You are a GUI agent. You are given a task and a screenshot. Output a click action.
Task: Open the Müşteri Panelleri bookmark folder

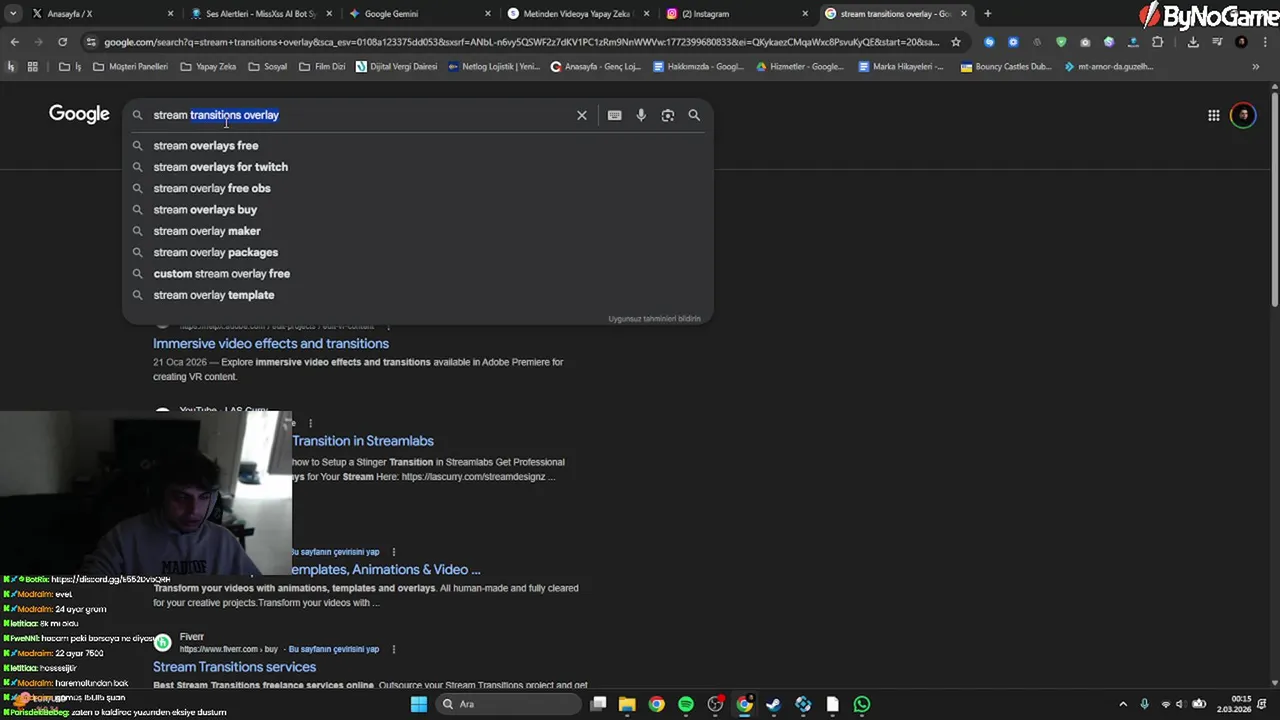tap(131, 67)
